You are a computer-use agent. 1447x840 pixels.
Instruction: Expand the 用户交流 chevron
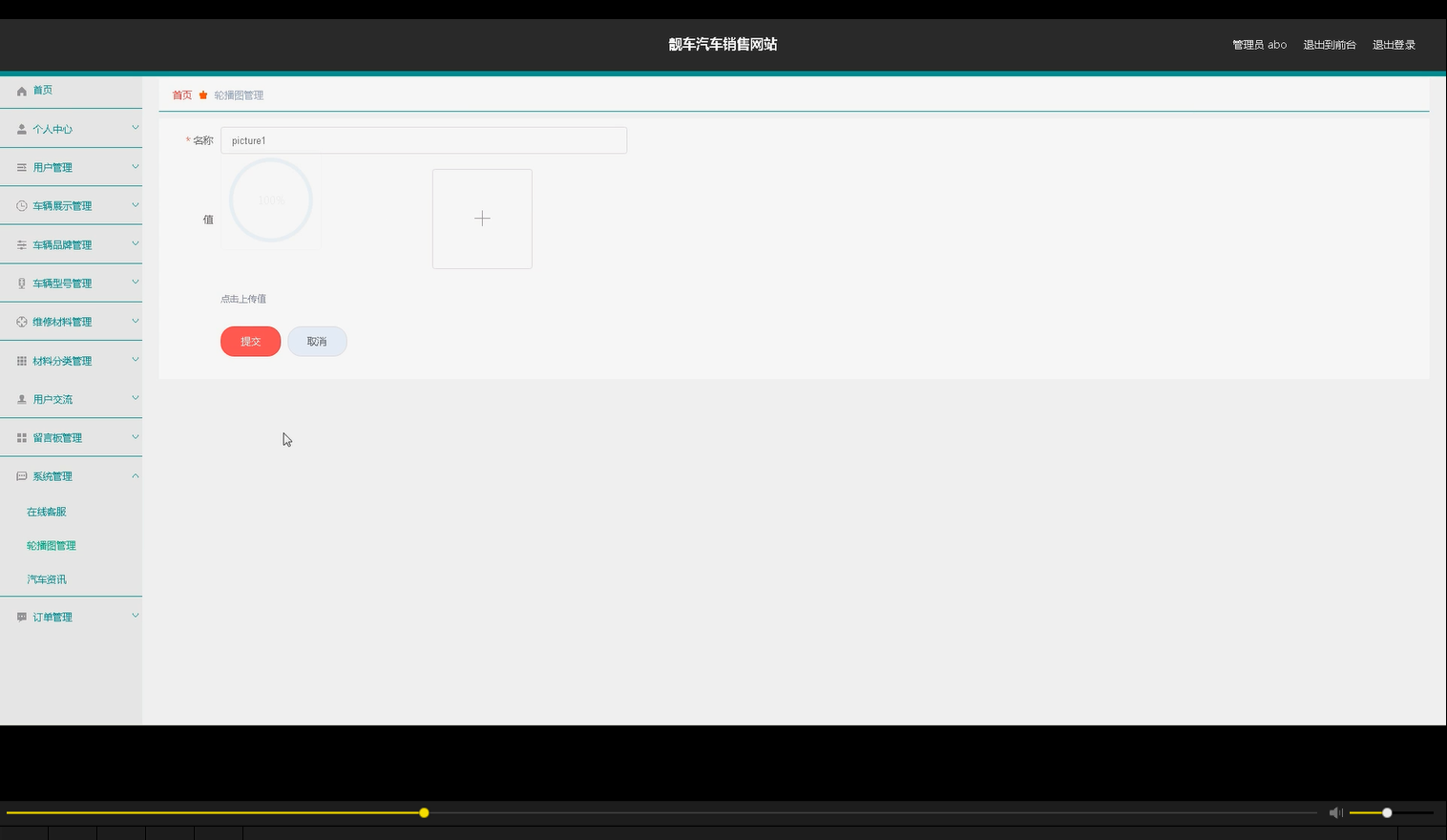tap(136, 398)
